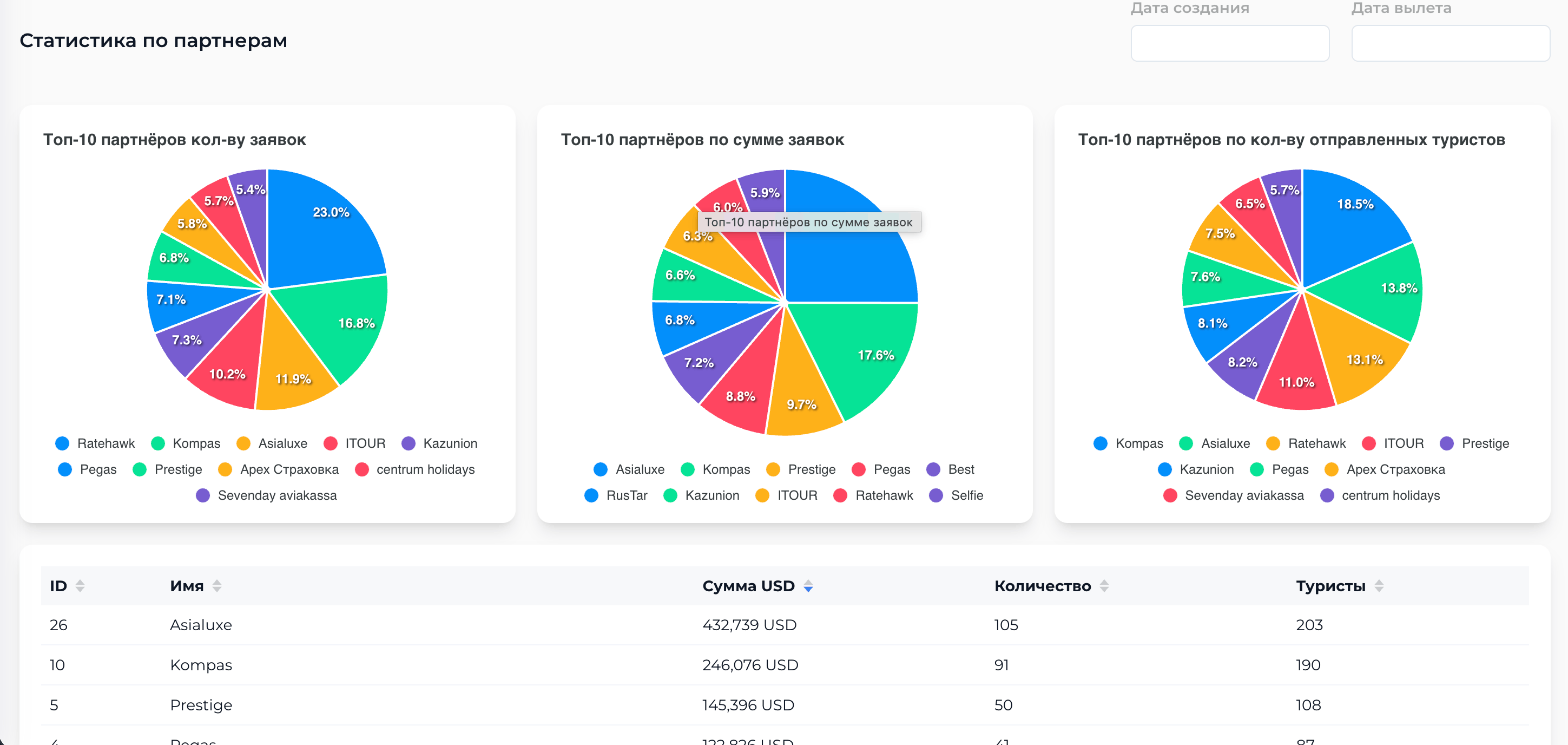The width and height of the screenshot is (1568, 745).
Task: Sort table by ID column arrows
Action: 80,586
